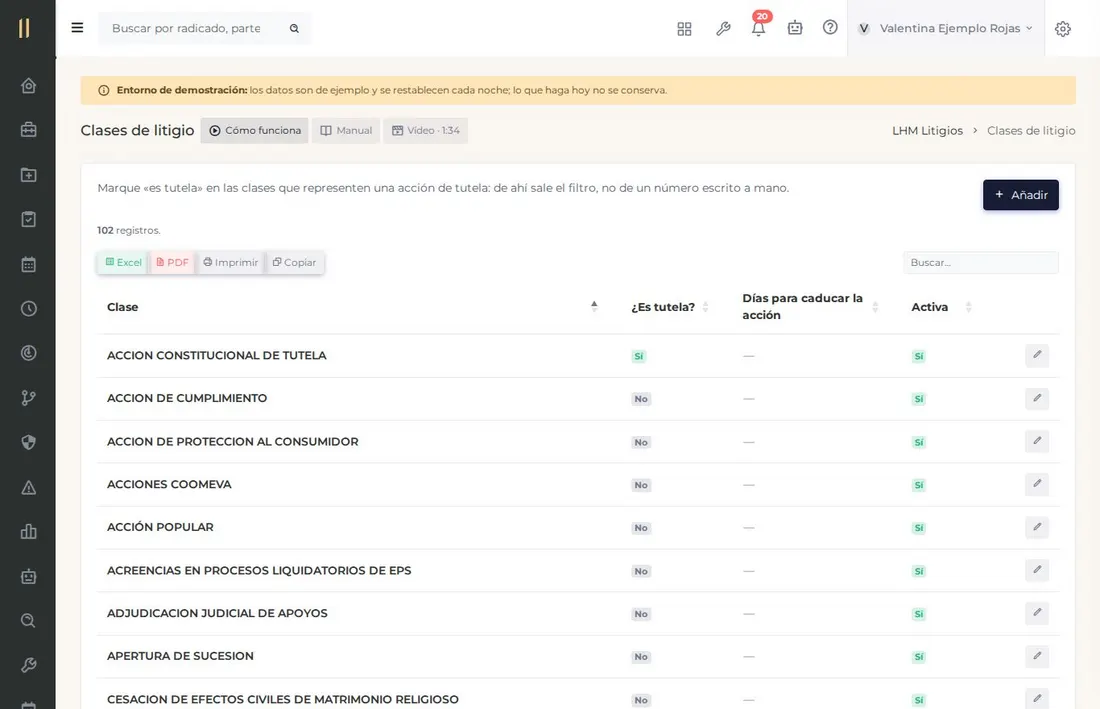This screenshot has width=1100, height=709.
Task: Open the Valentina Ejemplo Rojas user dropdown
Action: point(946,28)
